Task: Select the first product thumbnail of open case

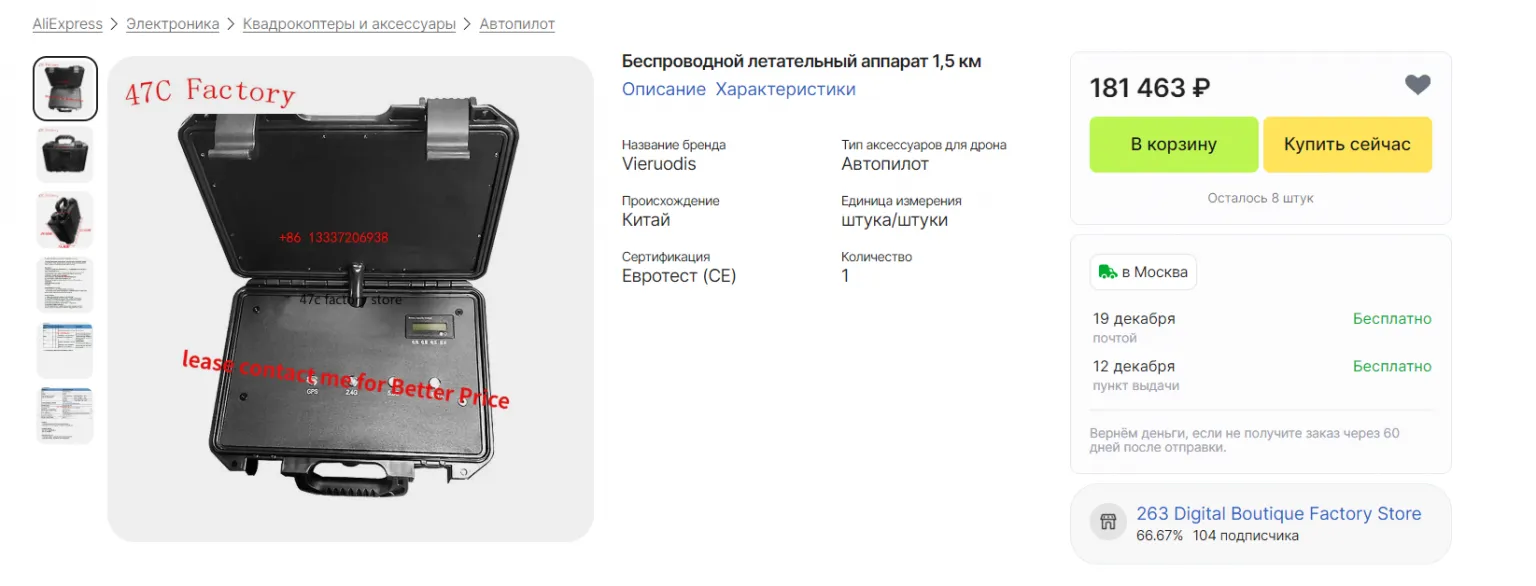Action: [65, 89]
